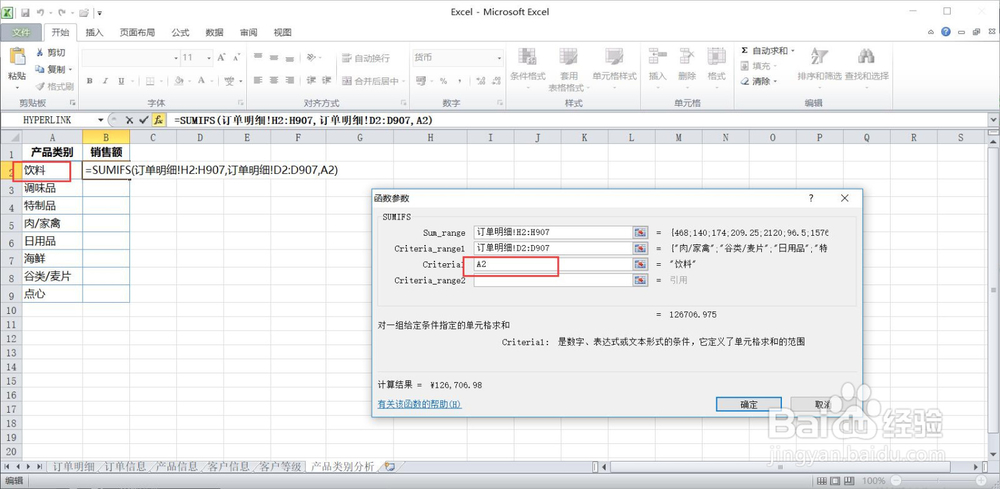The width and height of the screenshot is (1000, 489).
Task: Cancel formula entry with X icon
Action: (x=129, y=120)
